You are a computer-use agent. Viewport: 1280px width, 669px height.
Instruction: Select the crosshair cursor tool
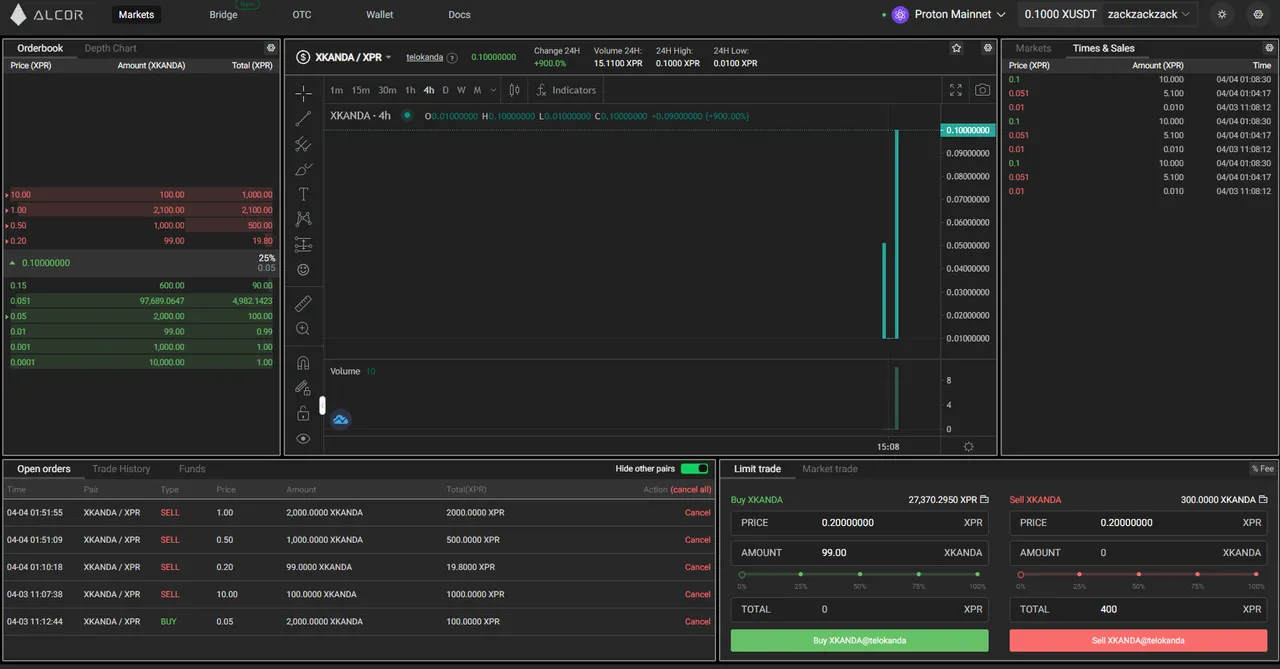(304, 93)
